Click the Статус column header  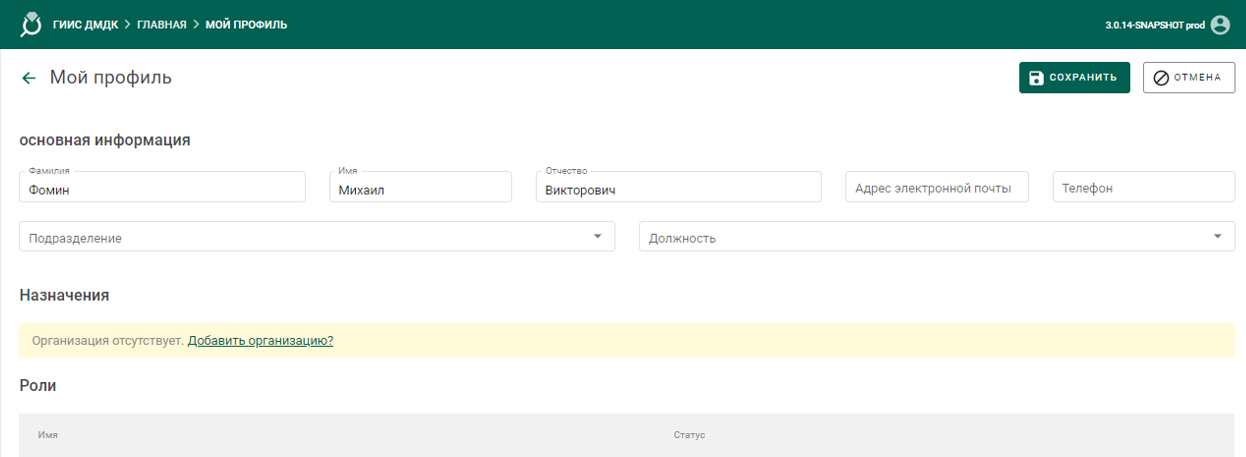click(689, 436)
